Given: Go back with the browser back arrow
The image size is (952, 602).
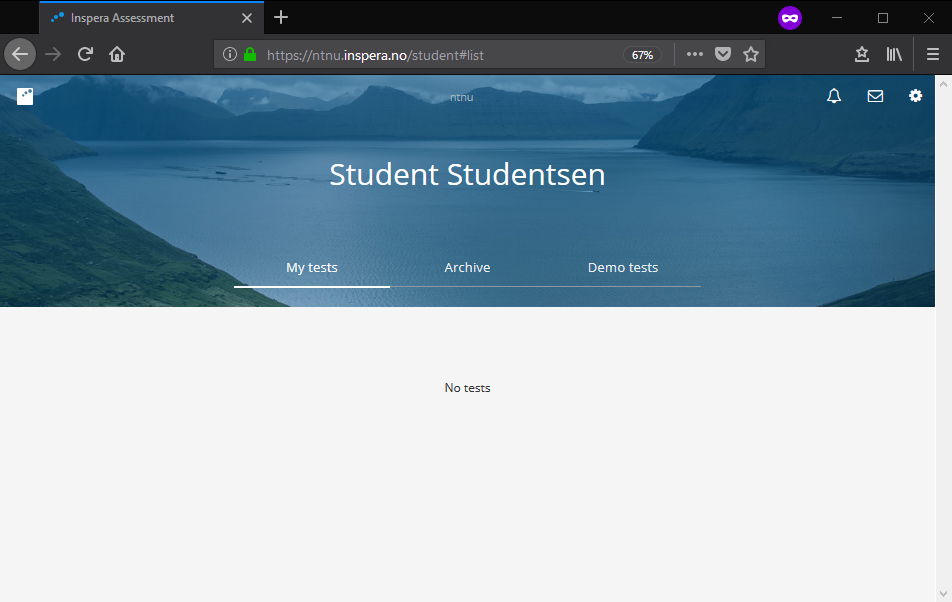Looking at the screenshot, I should click(20, 55).
